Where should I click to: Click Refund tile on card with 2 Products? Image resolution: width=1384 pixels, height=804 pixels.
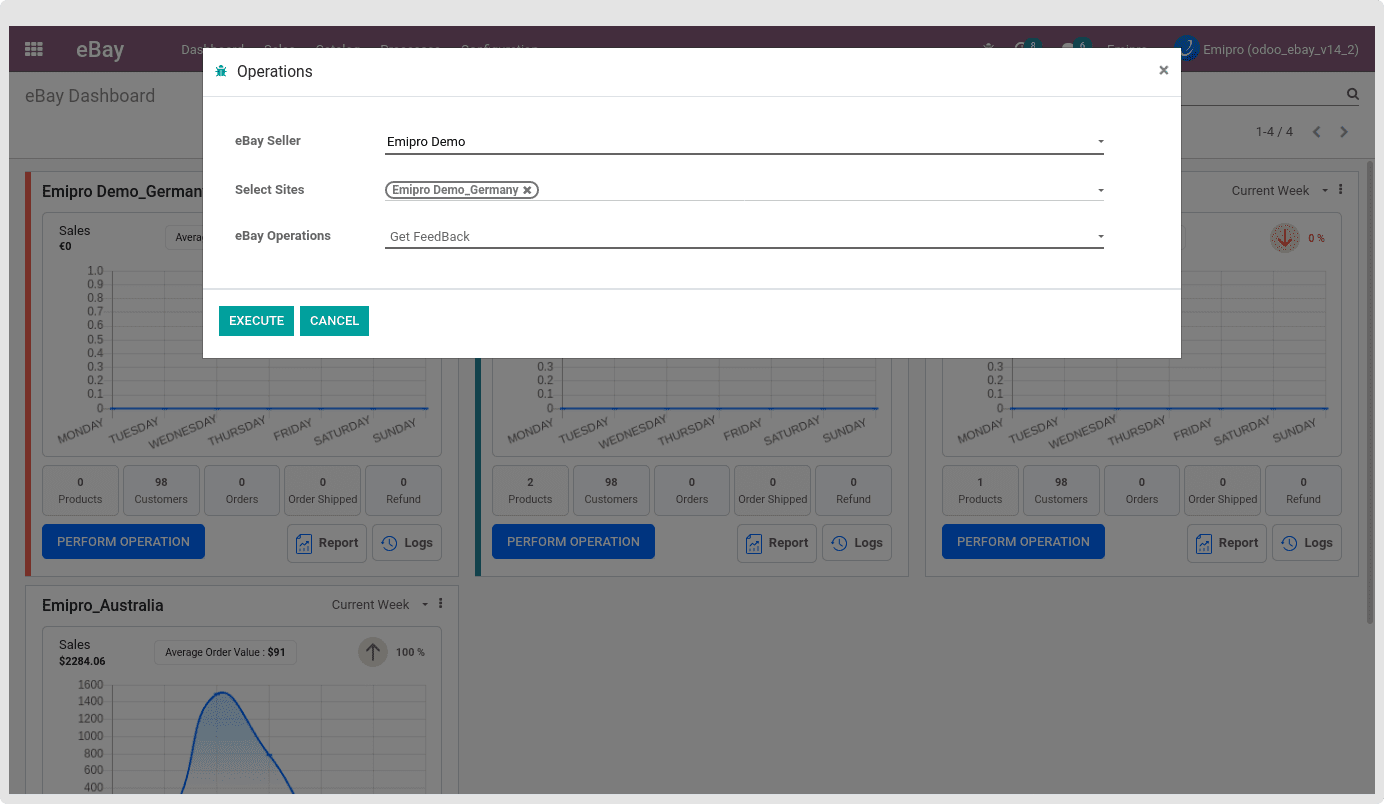[853, 490]
